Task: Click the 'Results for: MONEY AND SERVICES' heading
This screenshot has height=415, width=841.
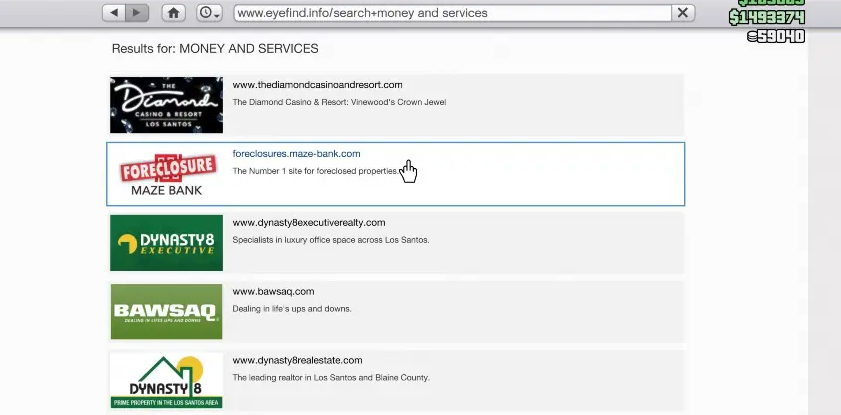Action: pyautogui.click(x=215, y=49)
